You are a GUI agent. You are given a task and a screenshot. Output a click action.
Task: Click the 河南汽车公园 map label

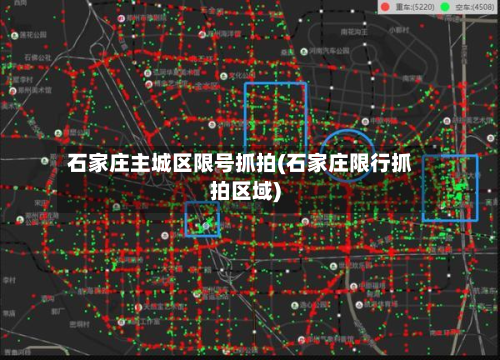click(x=329, y=51)
